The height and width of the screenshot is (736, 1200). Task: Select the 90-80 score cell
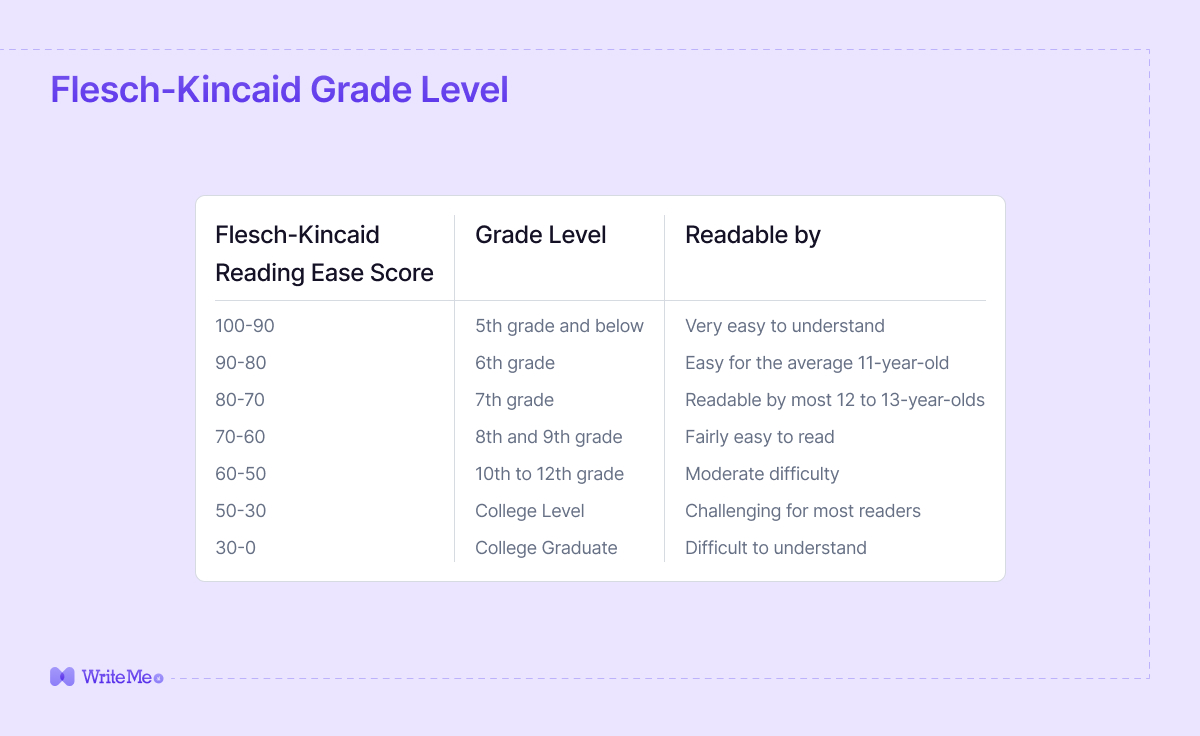pyautogui.click(x=241, y=363)
